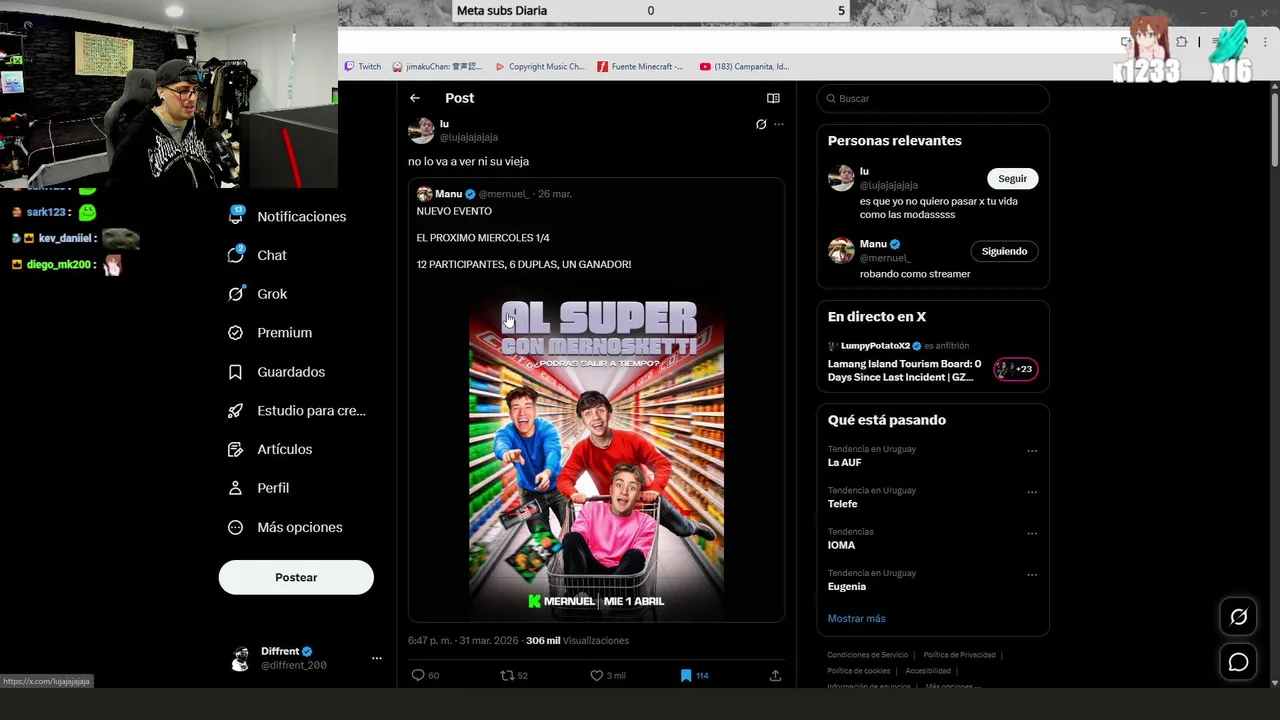Open the Copyright Music bookmark
Viewport: 1280px width, 720px height.
point(540,66)
